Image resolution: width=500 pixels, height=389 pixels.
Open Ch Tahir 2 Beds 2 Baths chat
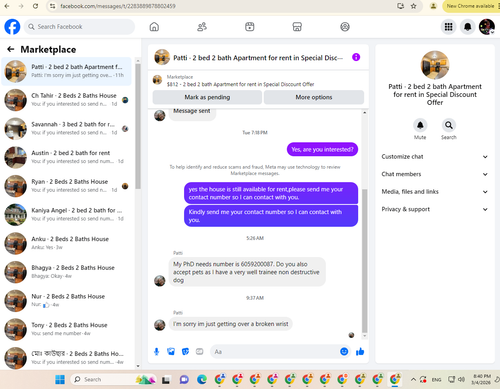tap(67, 100)
